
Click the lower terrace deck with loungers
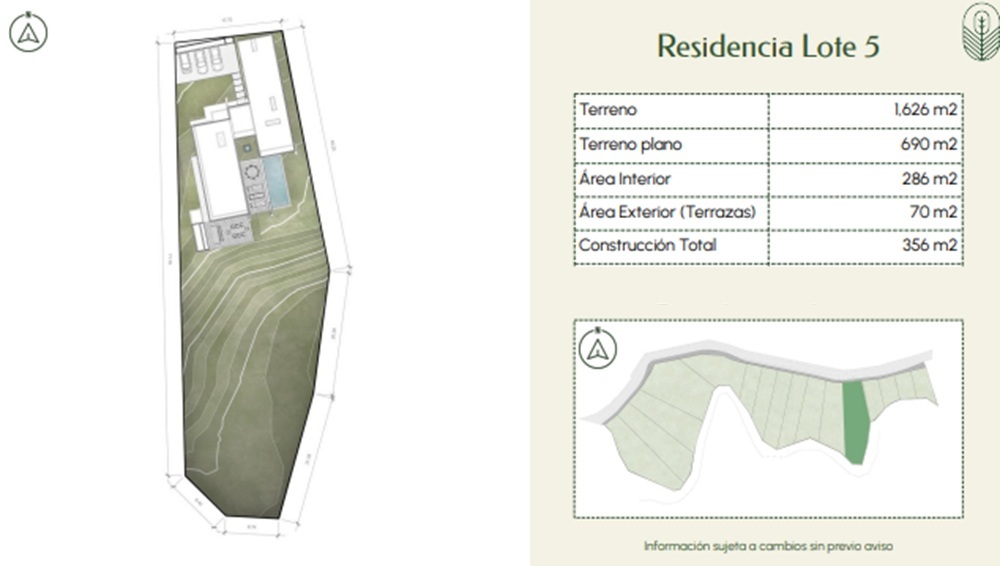(232, 232)
